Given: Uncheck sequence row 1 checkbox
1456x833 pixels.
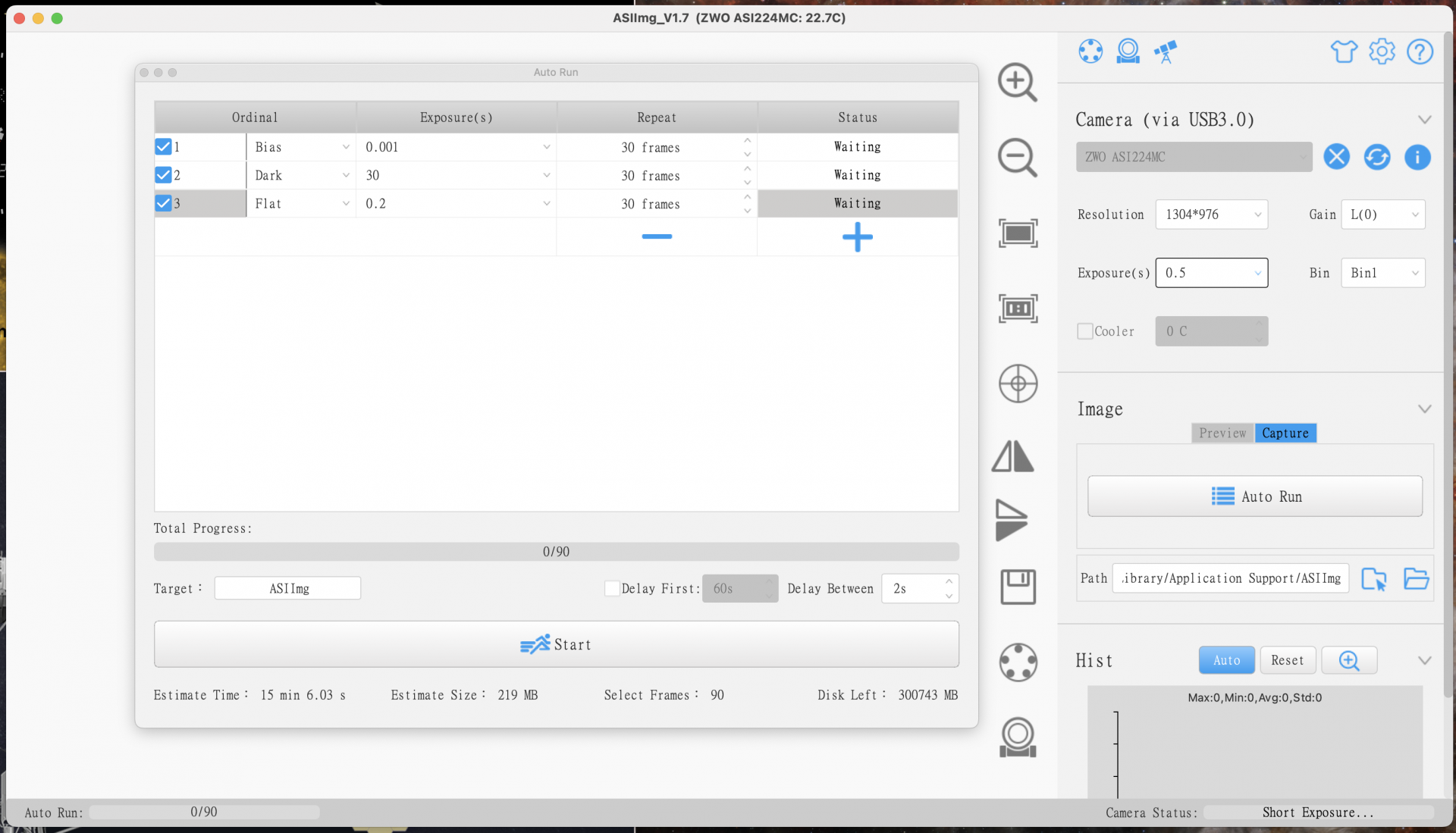Looking at the screenshot, I should click(163, 146).
